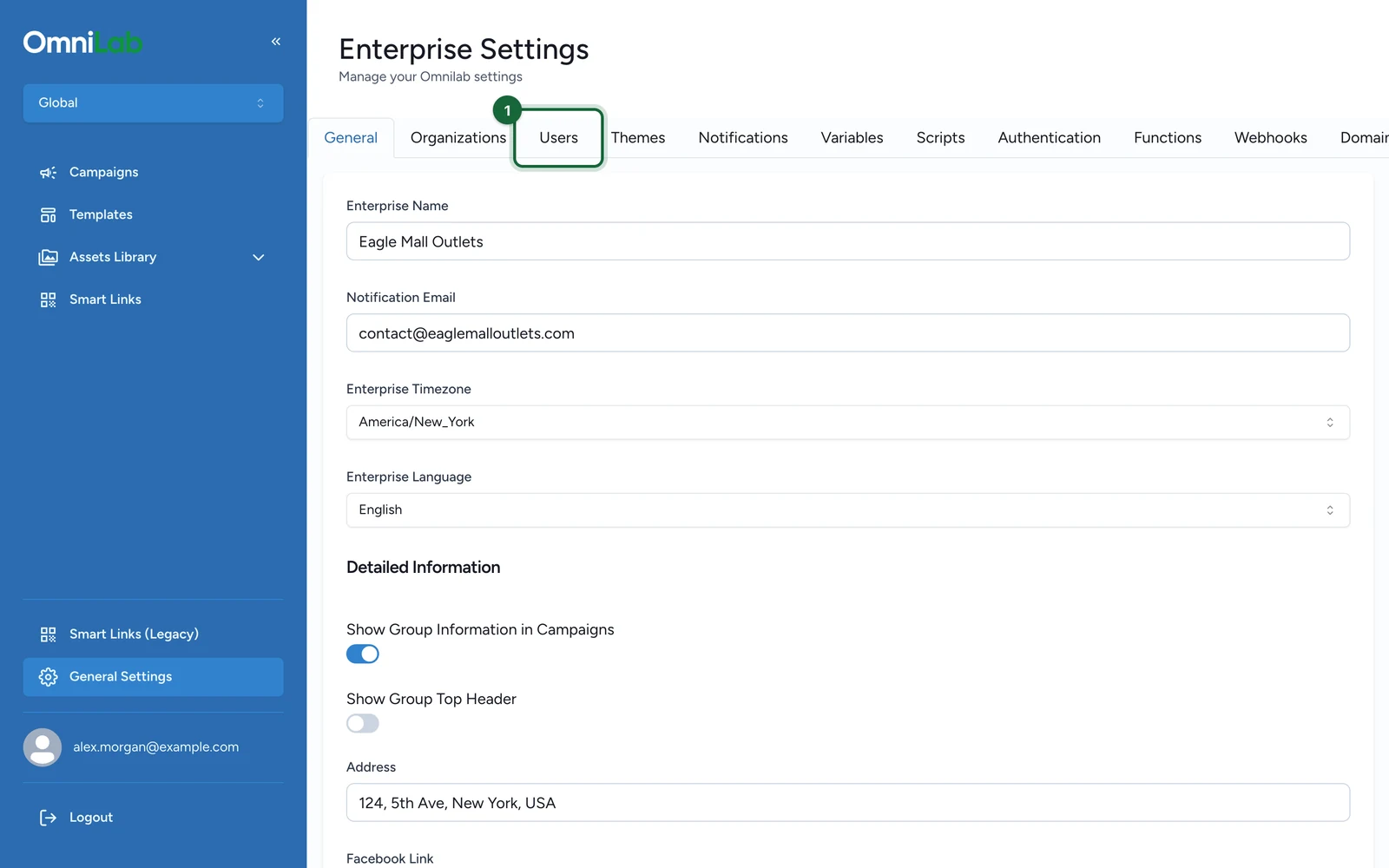Click the Assets Library image icon
1389x868 pixels.
coord(48,257)
